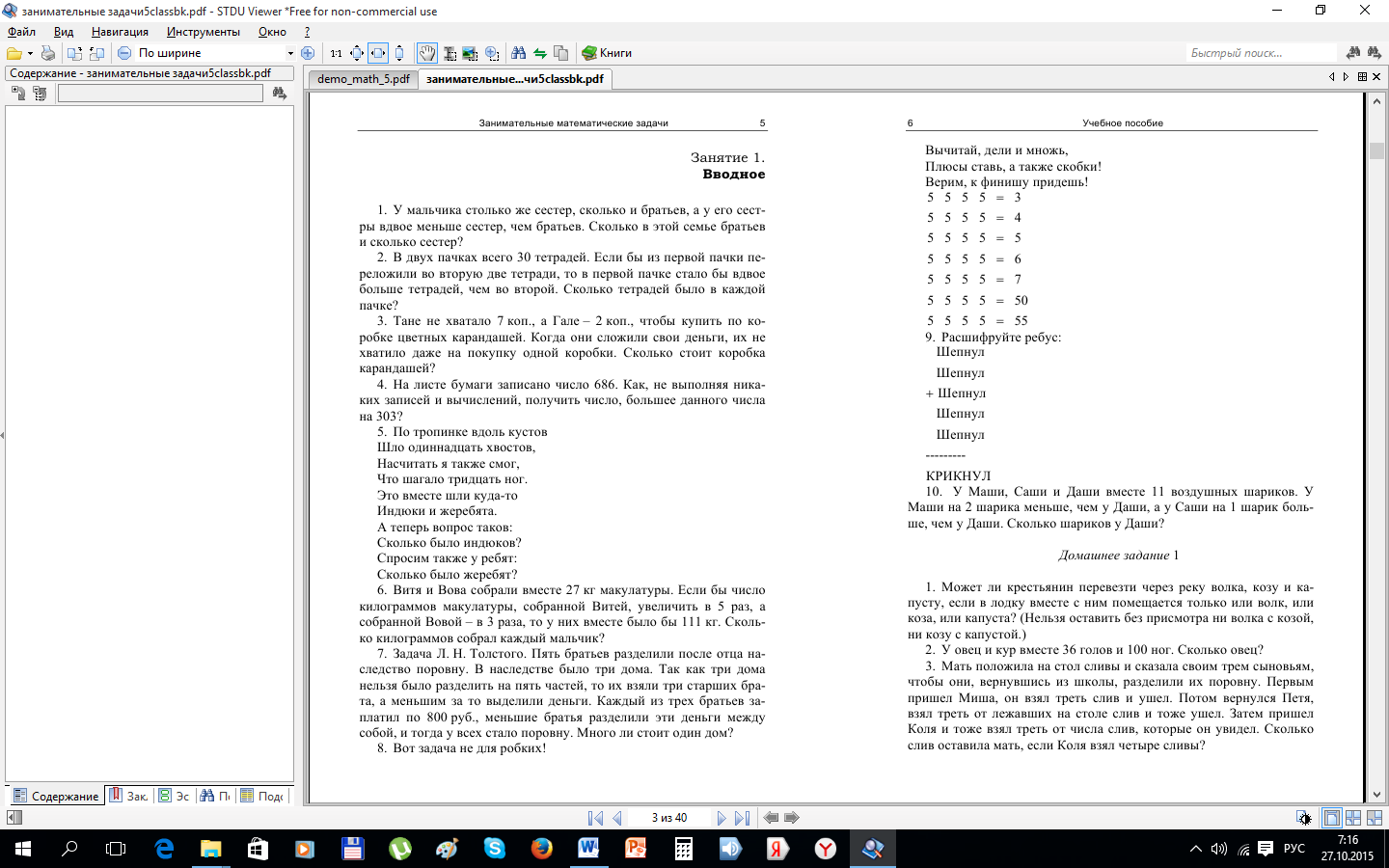This screenshot has height=868, width=1389.
Task: Open the Файл menu
Action: pyautogui.click(x=21, y=32)
